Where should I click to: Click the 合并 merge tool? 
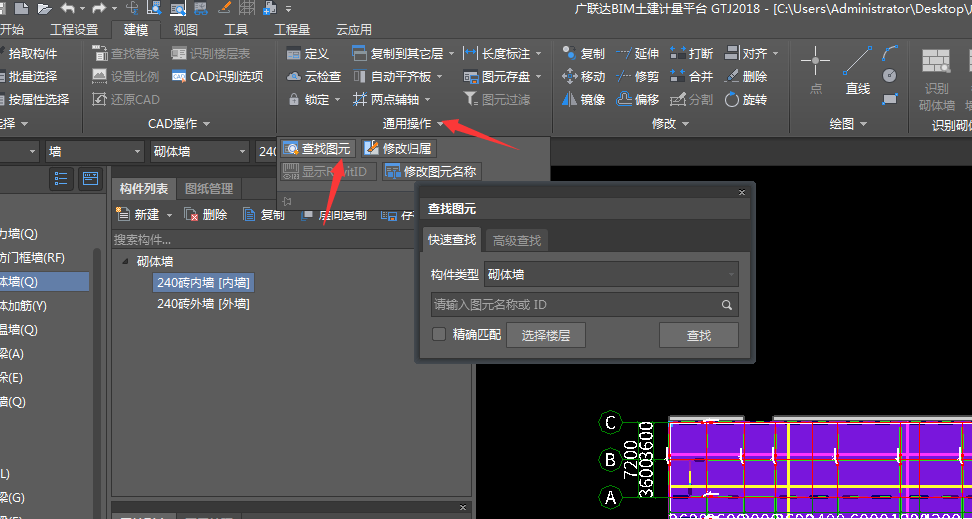[692, 77]
